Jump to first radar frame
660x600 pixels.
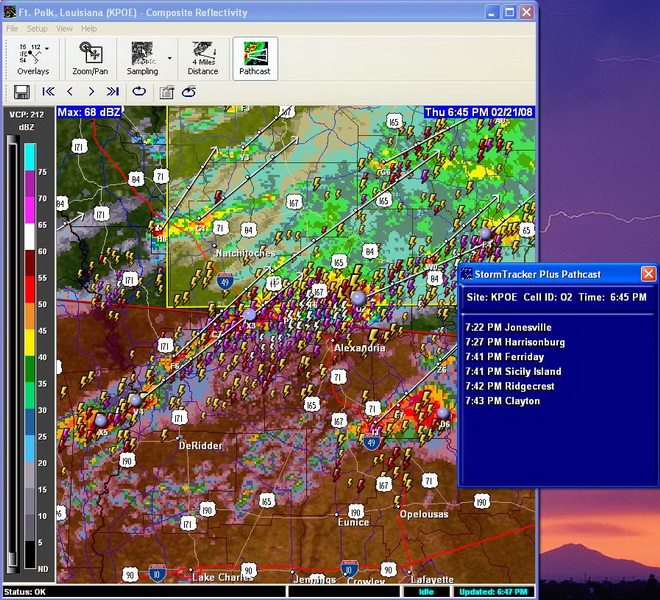(47, 92)
